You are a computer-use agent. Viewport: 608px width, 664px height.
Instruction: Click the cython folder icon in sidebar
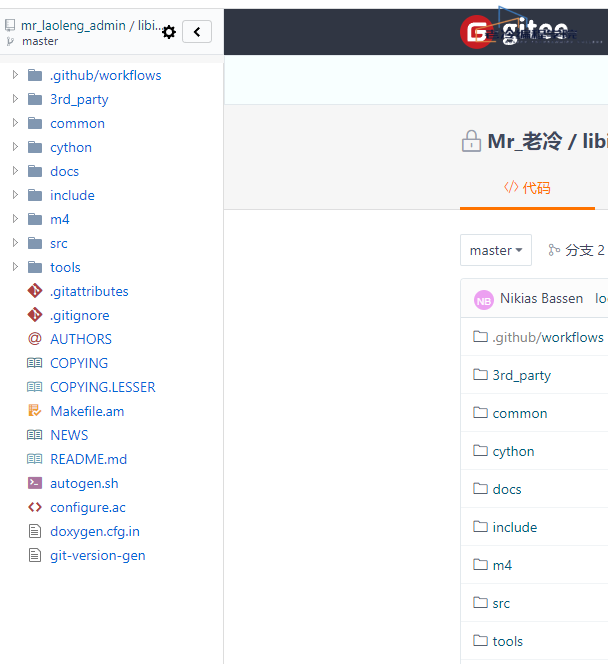35,147
